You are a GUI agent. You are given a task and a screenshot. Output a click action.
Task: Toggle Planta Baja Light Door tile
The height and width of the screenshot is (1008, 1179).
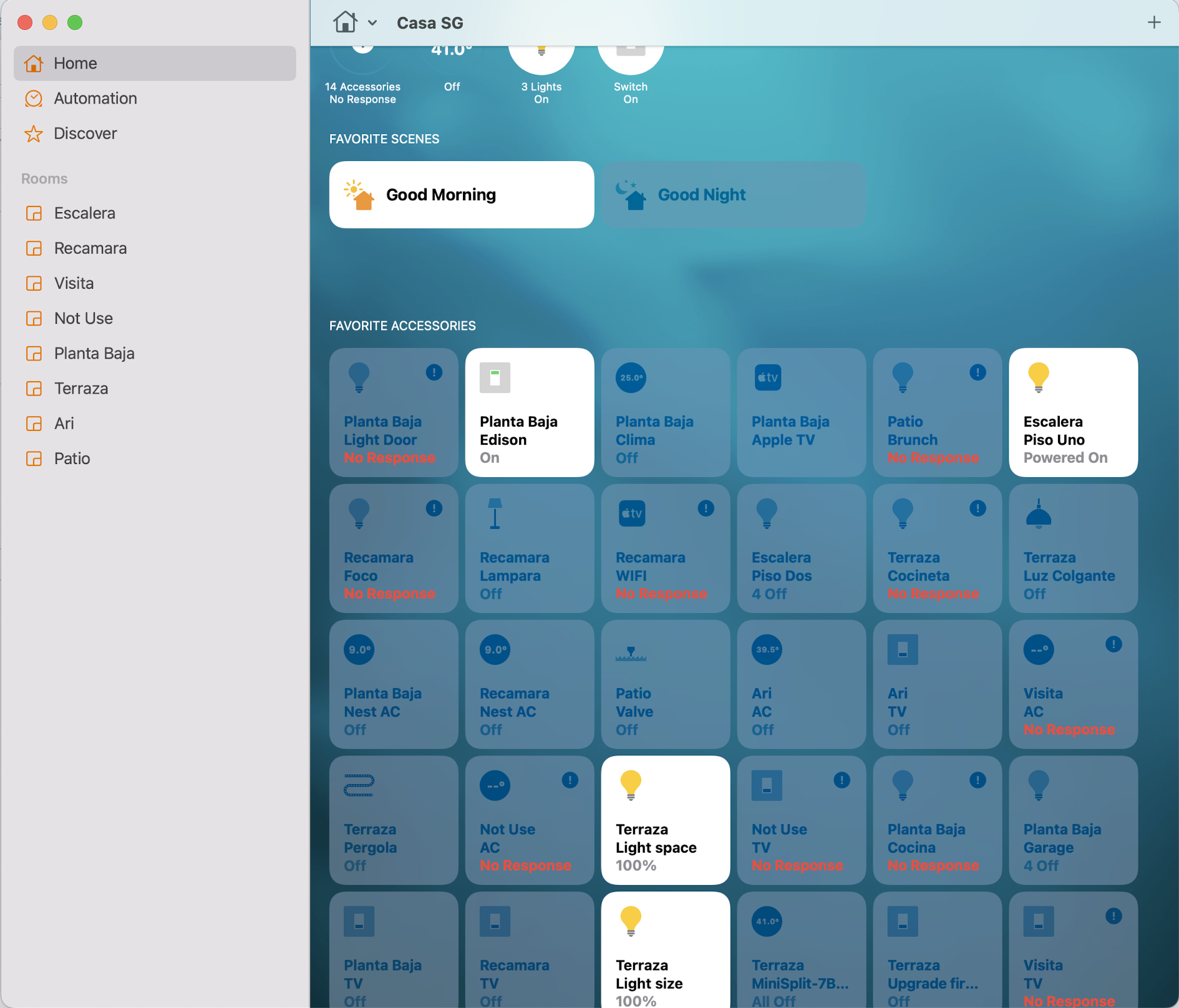(x=394, y=412)
